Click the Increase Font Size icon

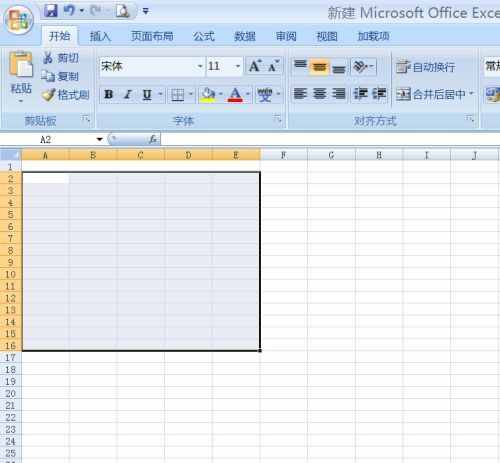[255, 66]
